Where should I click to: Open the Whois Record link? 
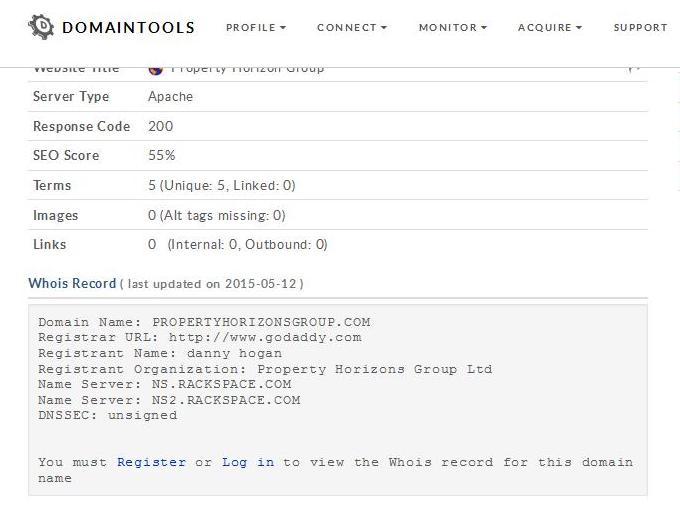pos(72,283)
